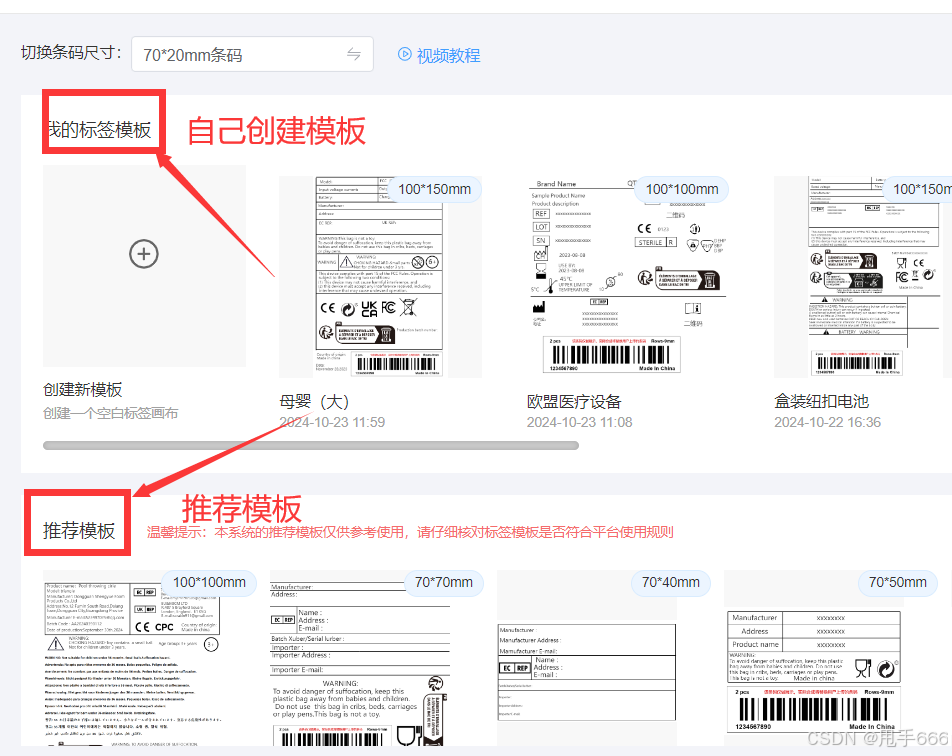Open the recommended 70*70mm template thumbnail

tap(370, 658)
